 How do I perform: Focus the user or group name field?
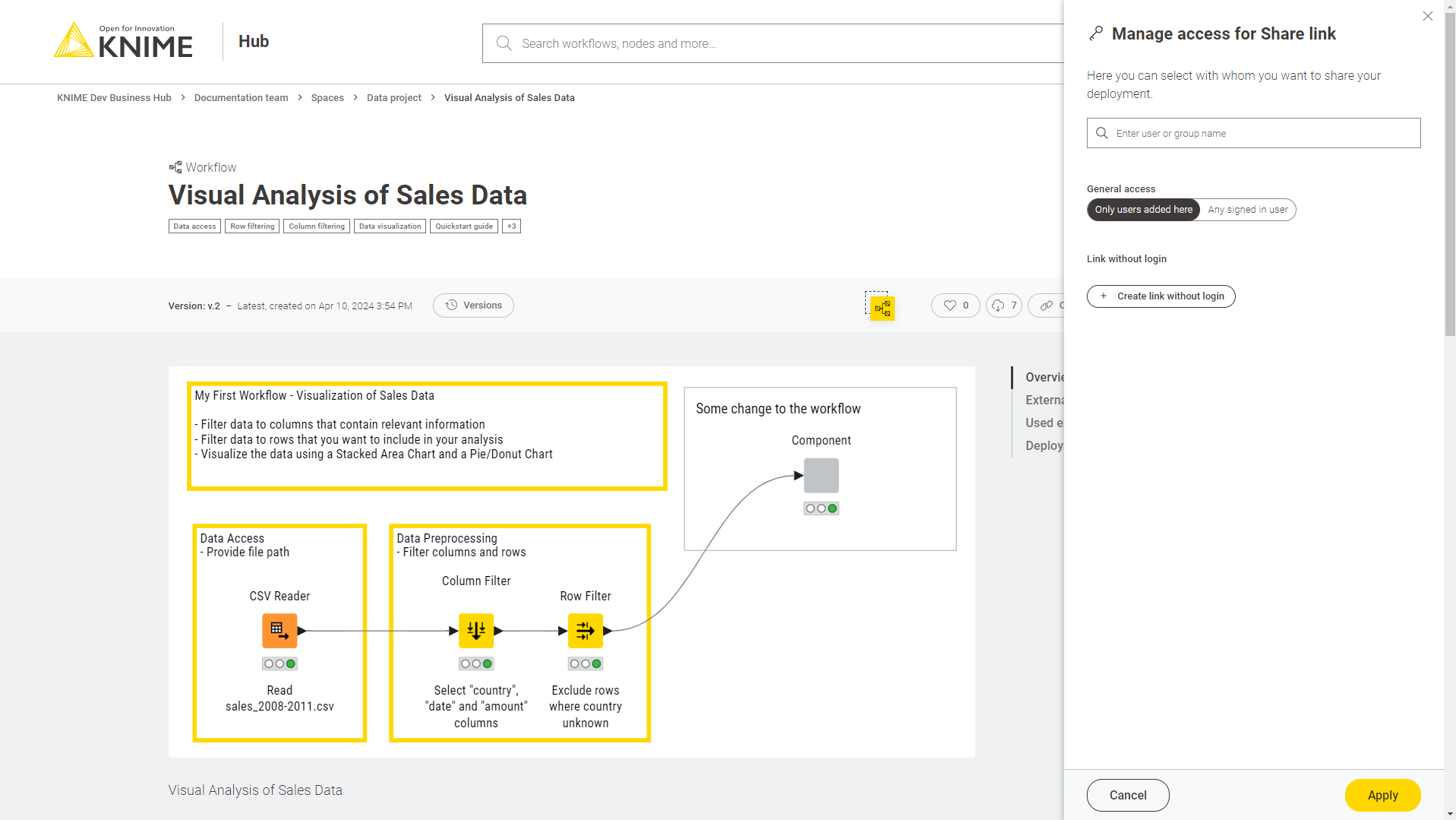[x=1261, y=134]
